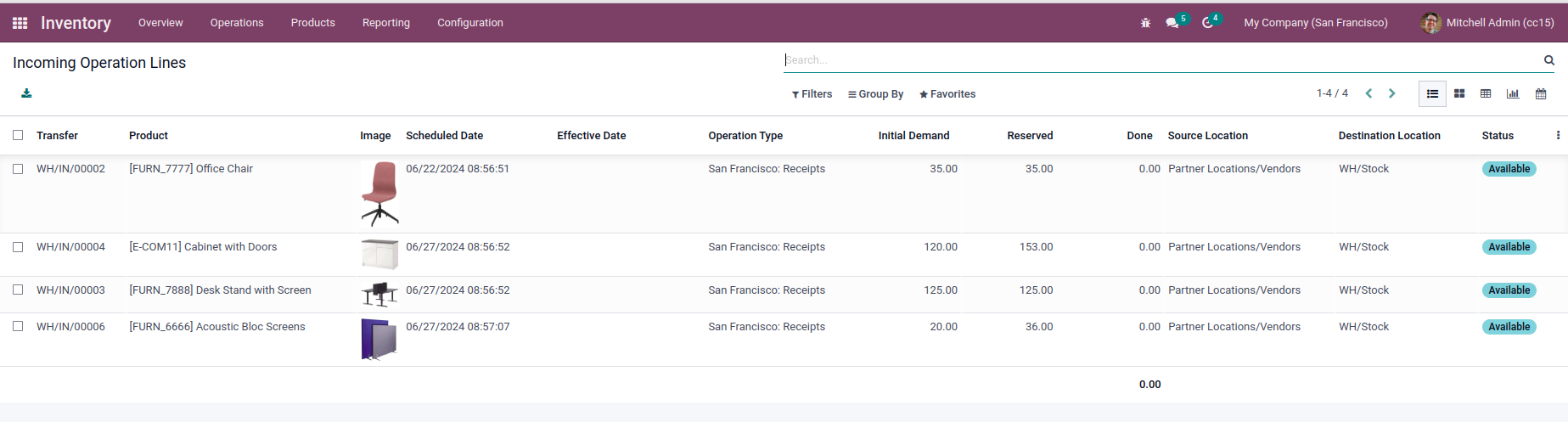Switch to graph view

1513,93
